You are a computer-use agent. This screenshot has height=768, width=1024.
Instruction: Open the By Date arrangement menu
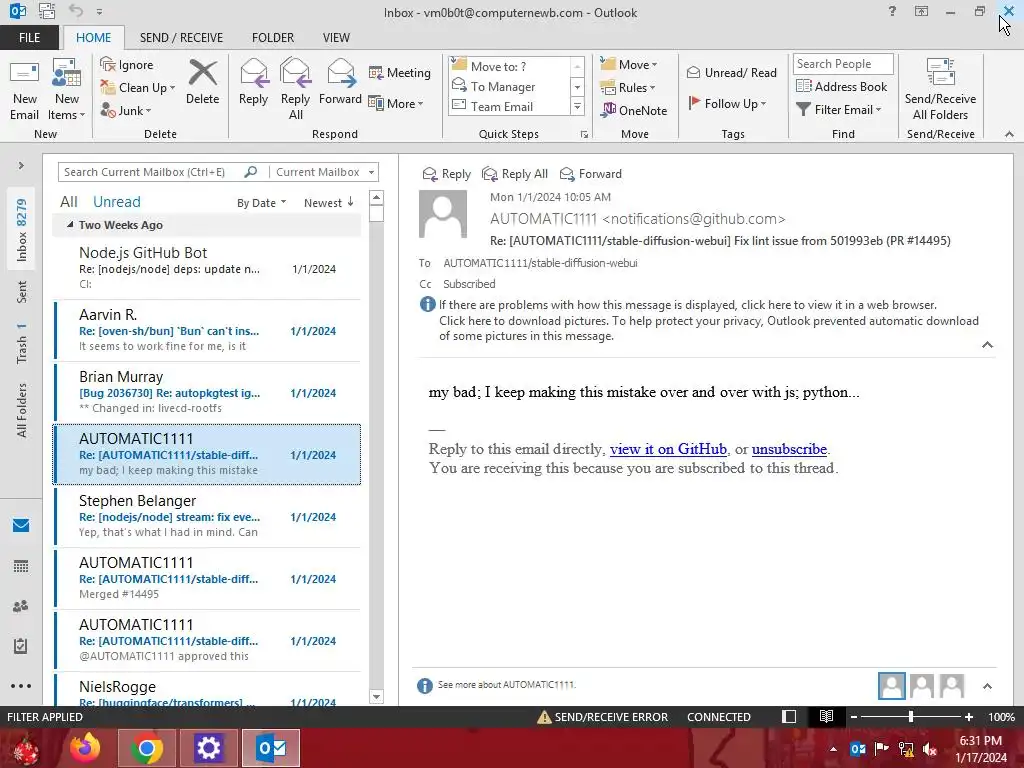tap(261, 203)
